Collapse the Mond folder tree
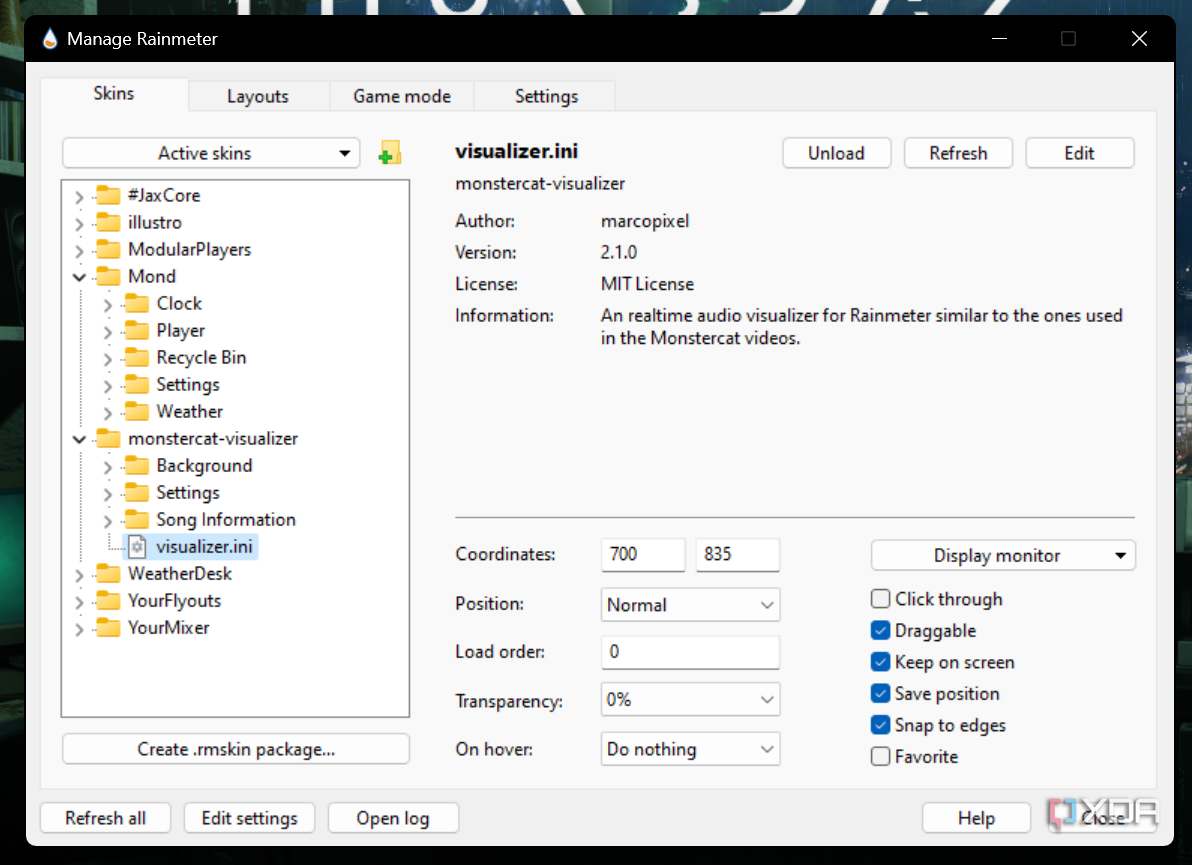This screenshot has height=865, width=1192. pos(79,277)
